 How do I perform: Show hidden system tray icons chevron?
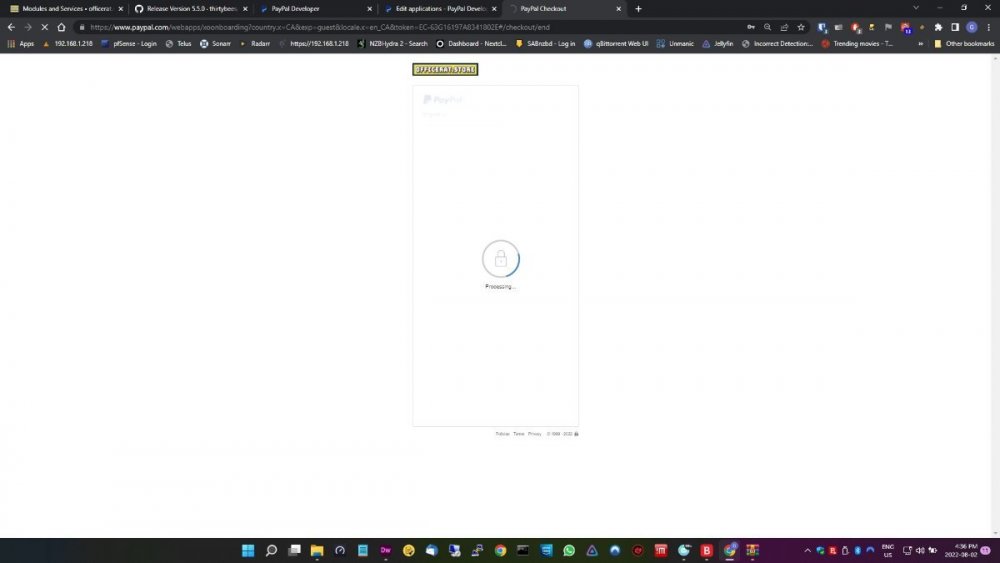(x=808, y=550)
